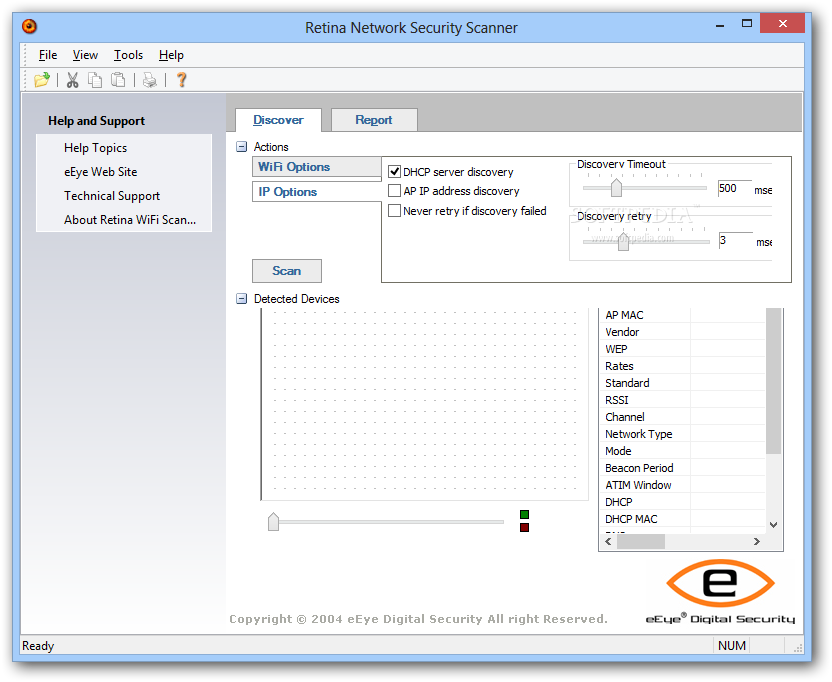Open eEye Web Site link
The height and width of the screenshot is (682, 832).
click(x=101, y=172)
